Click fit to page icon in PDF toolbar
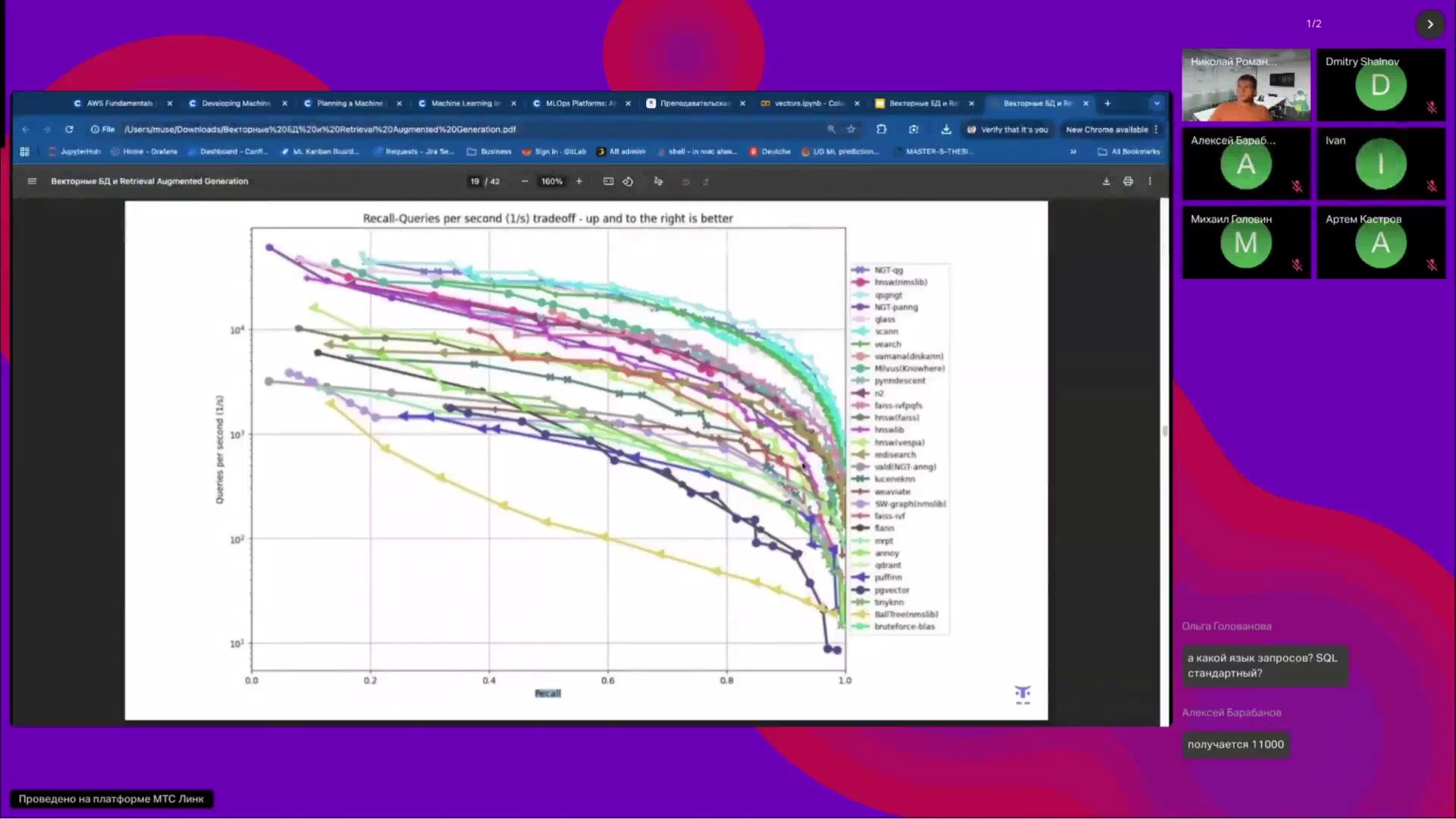 pos(608,181)
